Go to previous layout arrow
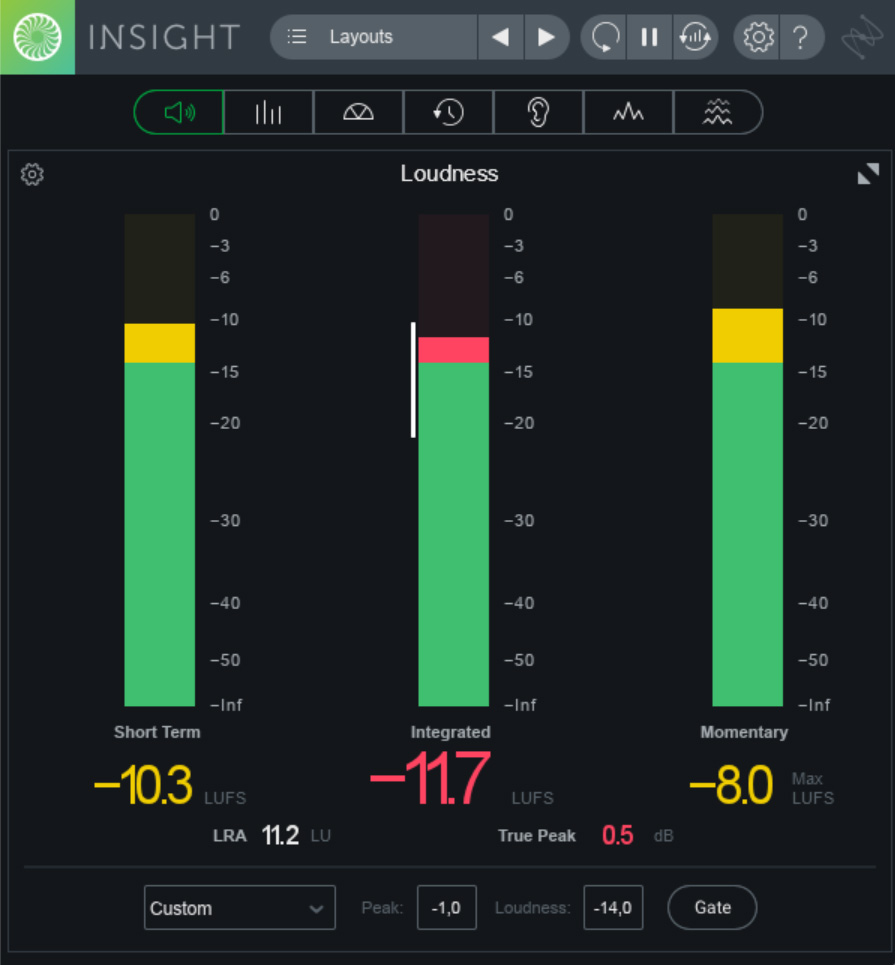This screenshot has width=895, height=965. coord(501,37)
